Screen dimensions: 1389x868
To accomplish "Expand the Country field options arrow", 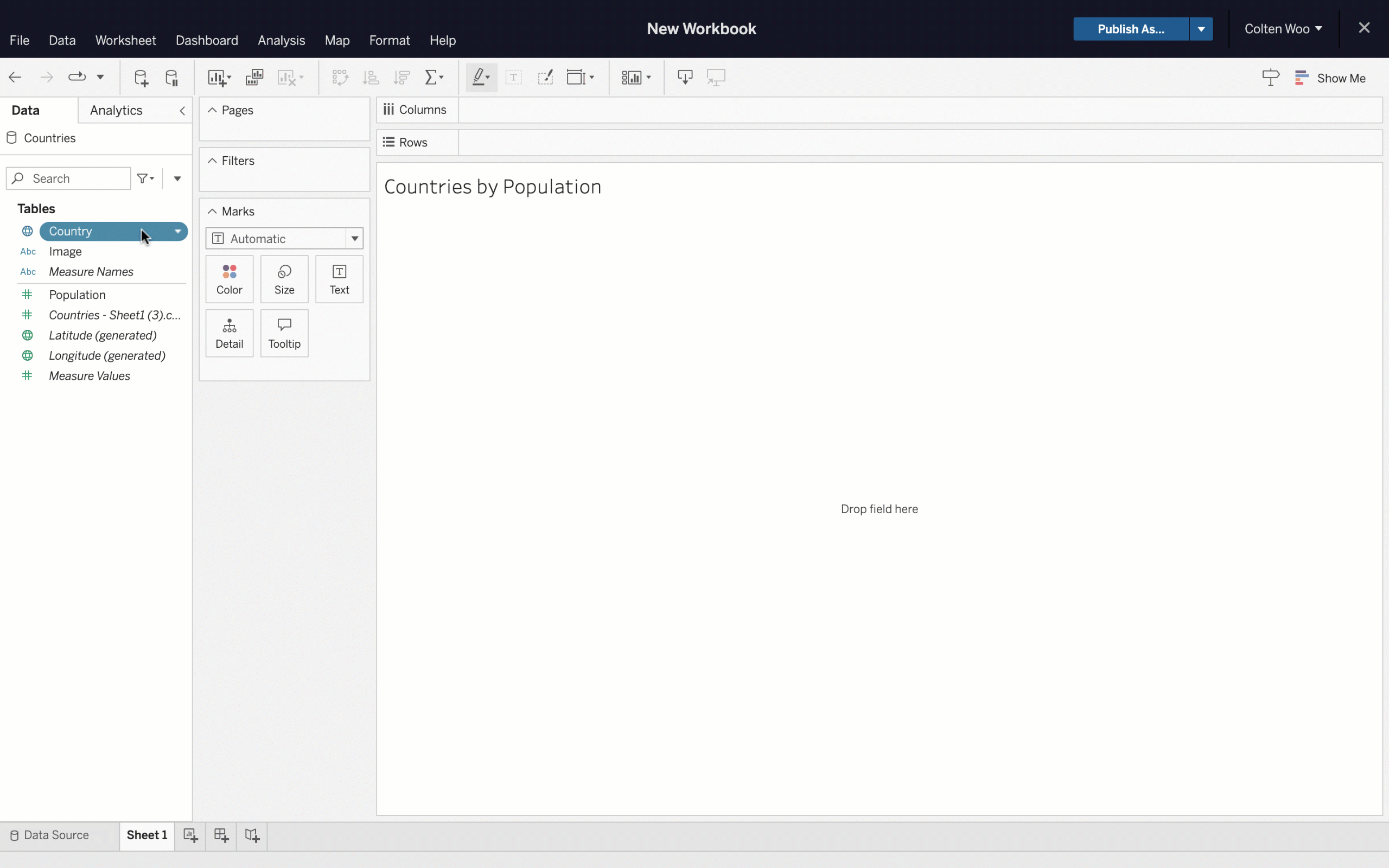I will [x=177, y=231].
